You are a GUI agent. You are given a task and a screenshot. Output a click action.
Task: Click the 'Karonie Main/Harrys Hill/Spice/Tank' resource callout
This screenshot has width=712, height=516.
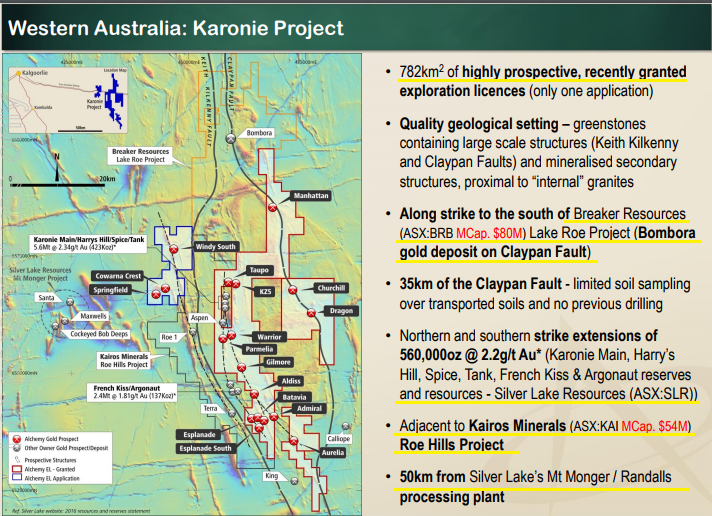point(89,243)
